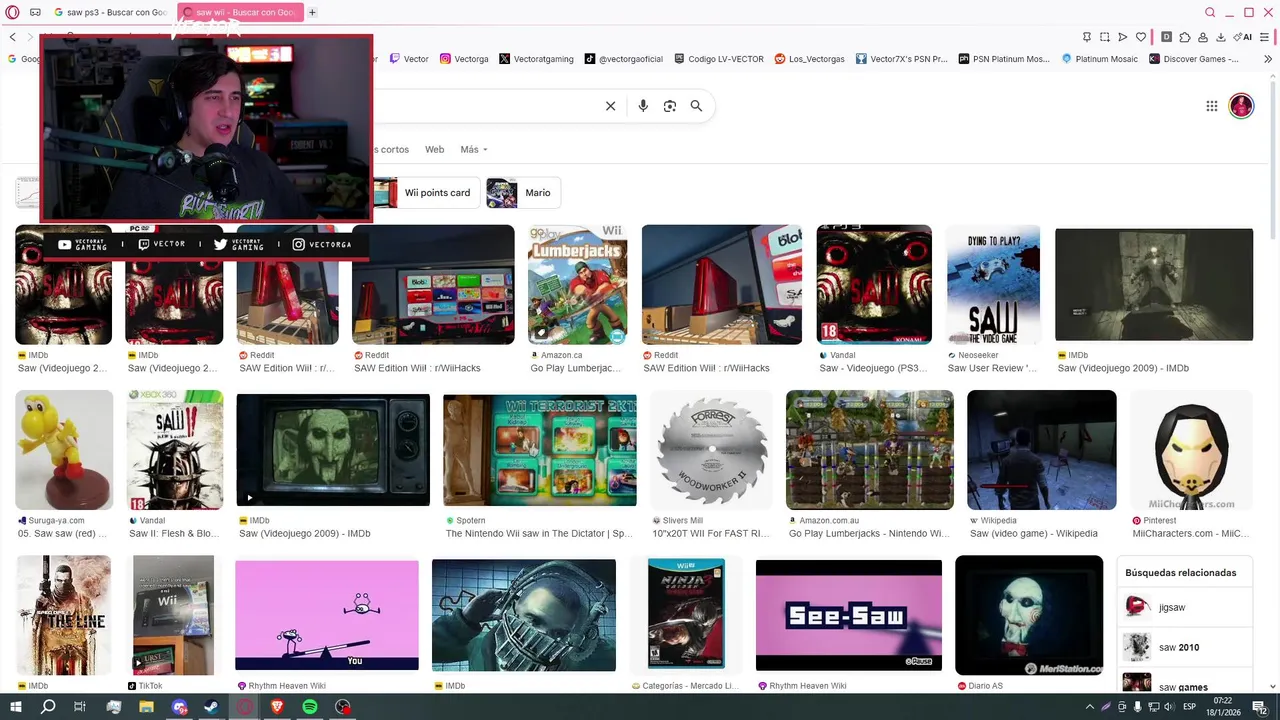Image resolution: width=1280 pixels, height=720 pixels.
Task: Open Steam from taskbar
Action: pos(212,707)
